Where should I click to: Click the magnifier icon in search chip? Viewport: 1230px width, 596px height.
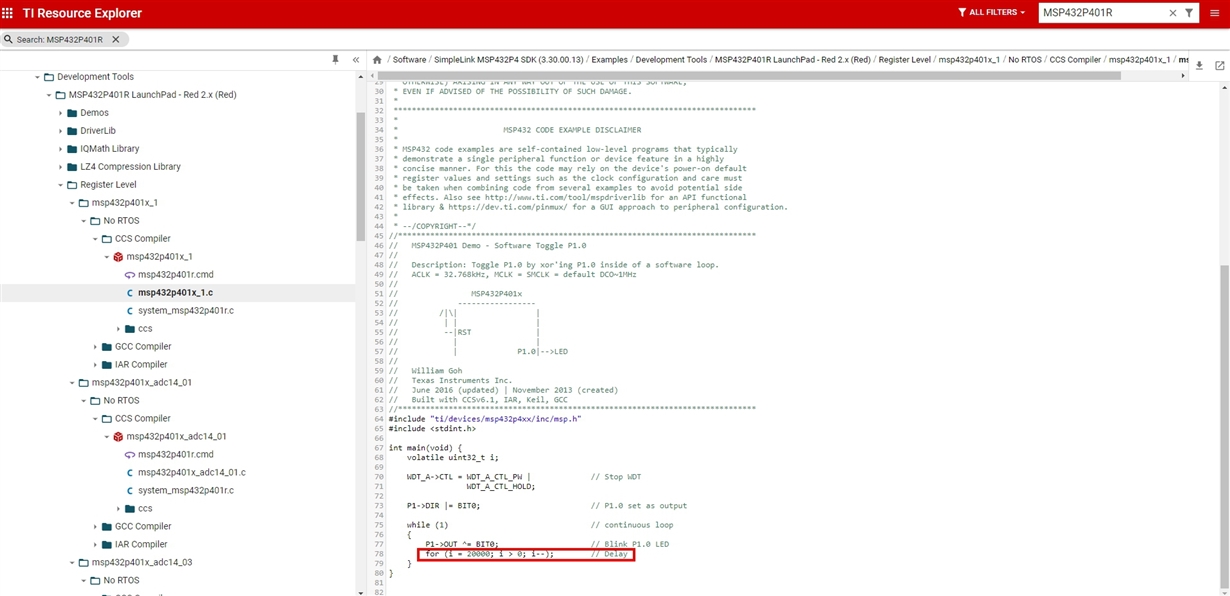[10, 39]
